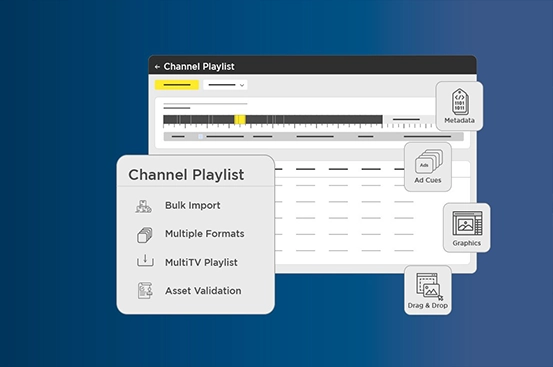Click the yellow marker on the timeline

[x=240, y=120]
